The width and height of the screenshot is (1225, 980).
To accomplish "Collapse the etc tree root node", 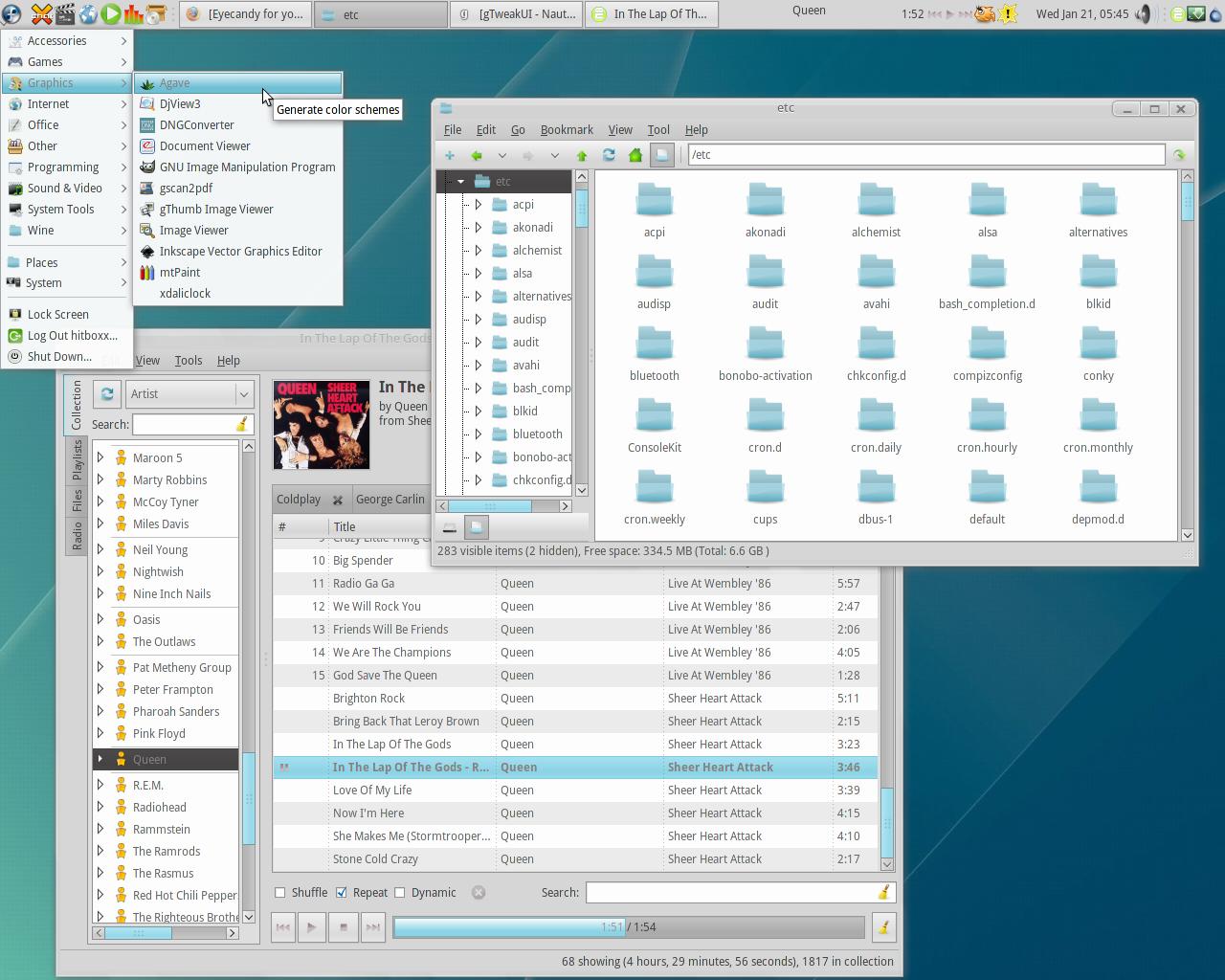I will [461, 182].
